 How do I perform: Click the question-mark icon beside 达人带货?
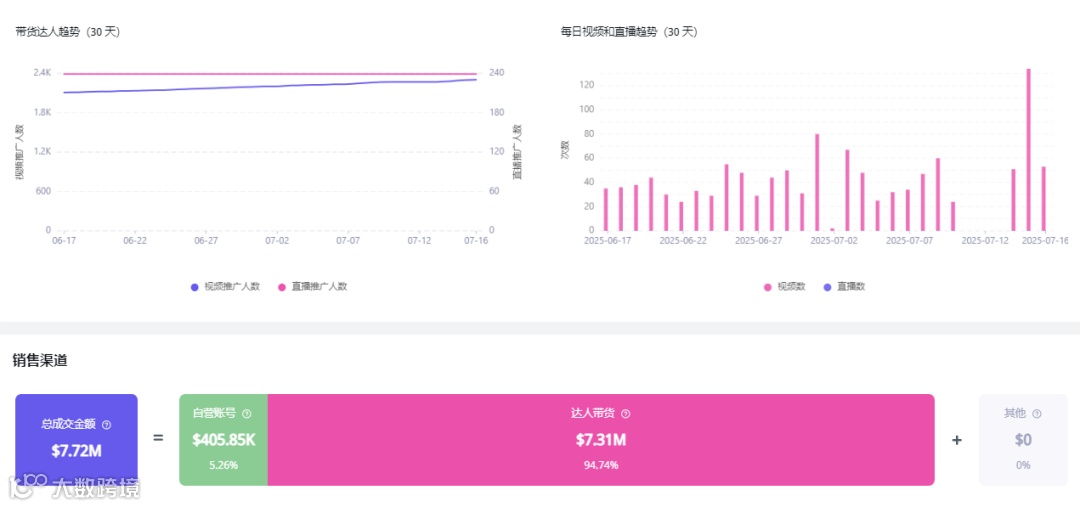pyautogui.click(x=625, y=414)
